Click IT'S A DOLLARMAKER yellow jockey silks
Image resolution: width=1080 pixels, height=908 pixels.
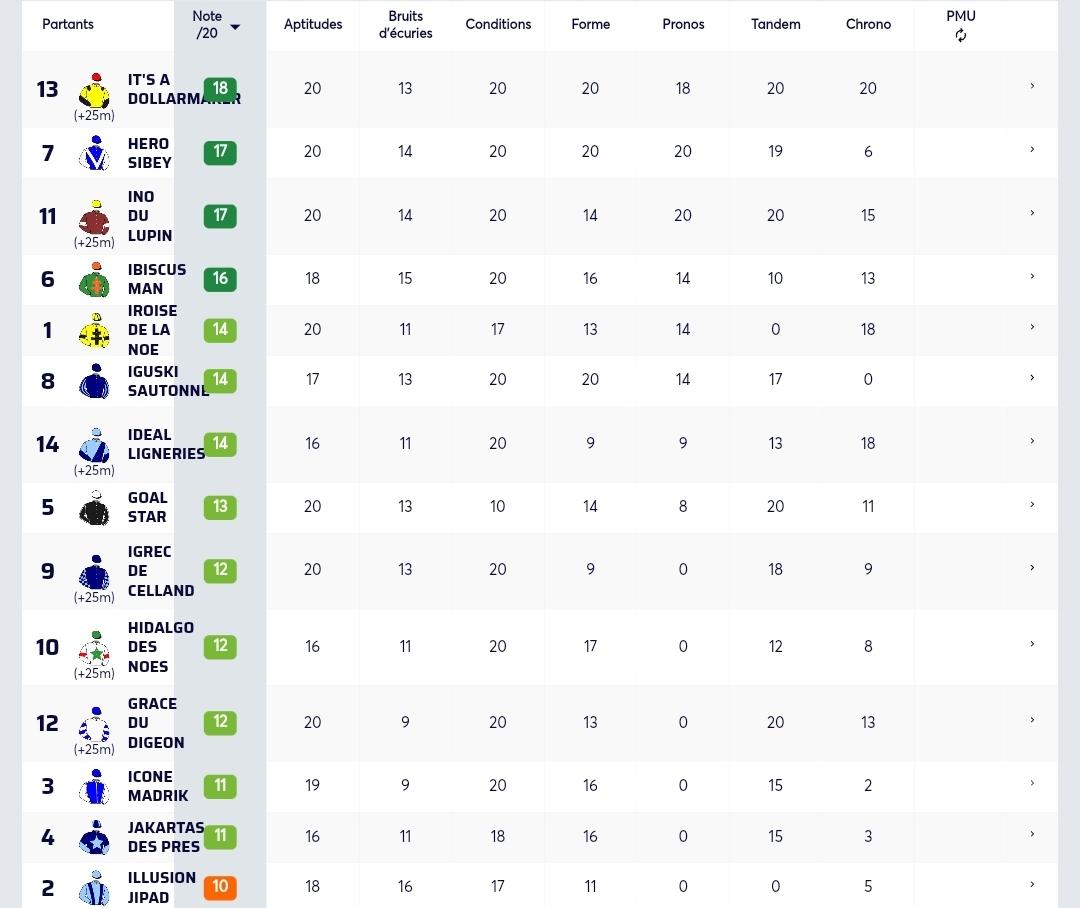95,90
